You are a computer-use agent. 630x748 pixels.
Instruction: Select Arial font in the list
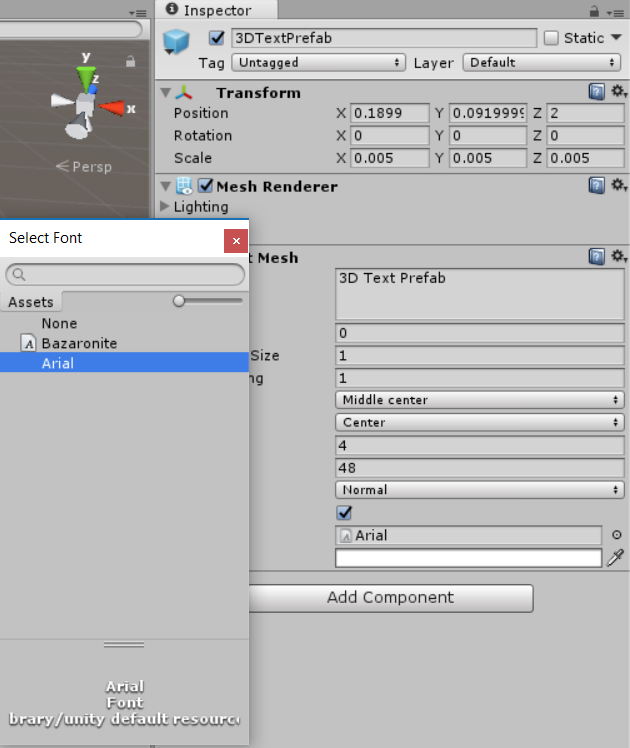[124, 363]
